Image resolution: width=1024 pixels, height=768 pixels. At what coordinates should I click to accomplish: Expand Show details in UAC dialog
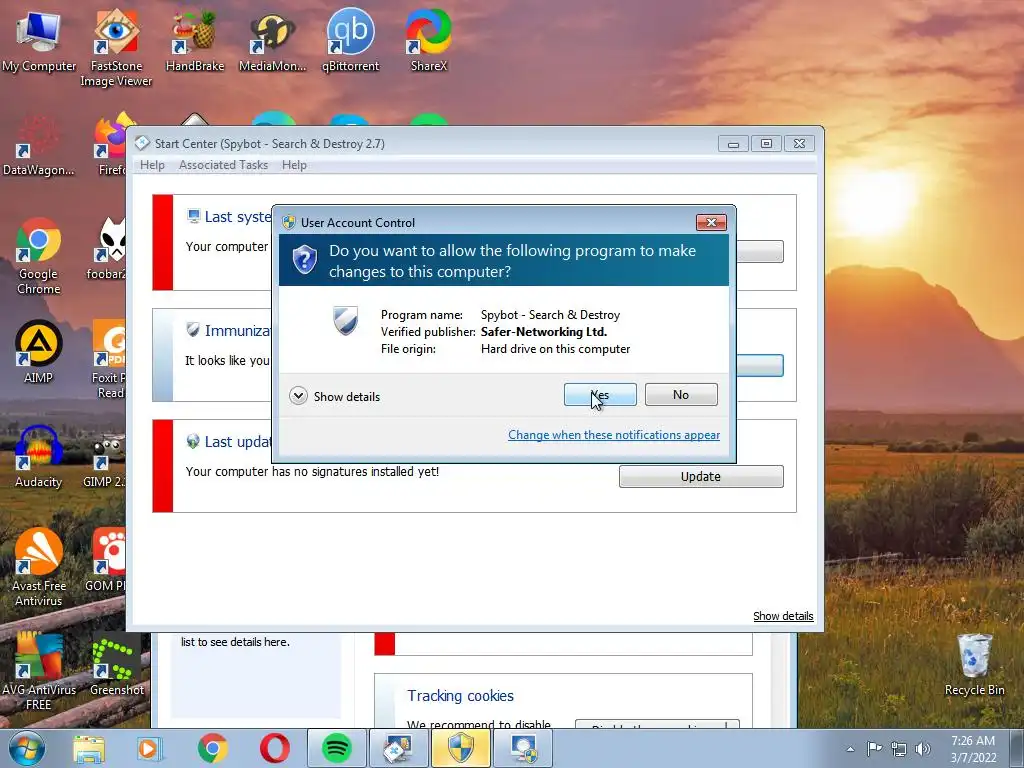click(335, 396)
